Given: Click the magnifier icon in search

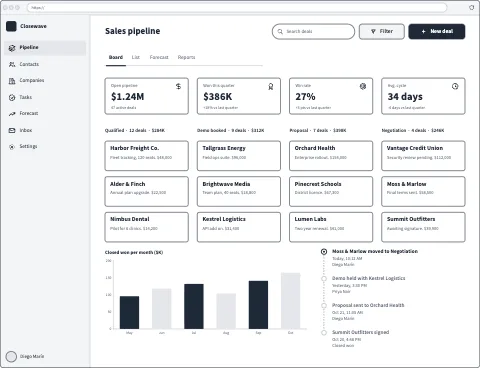Looking at the screenshot, I should pyautogui.click(x=280, y=31).
